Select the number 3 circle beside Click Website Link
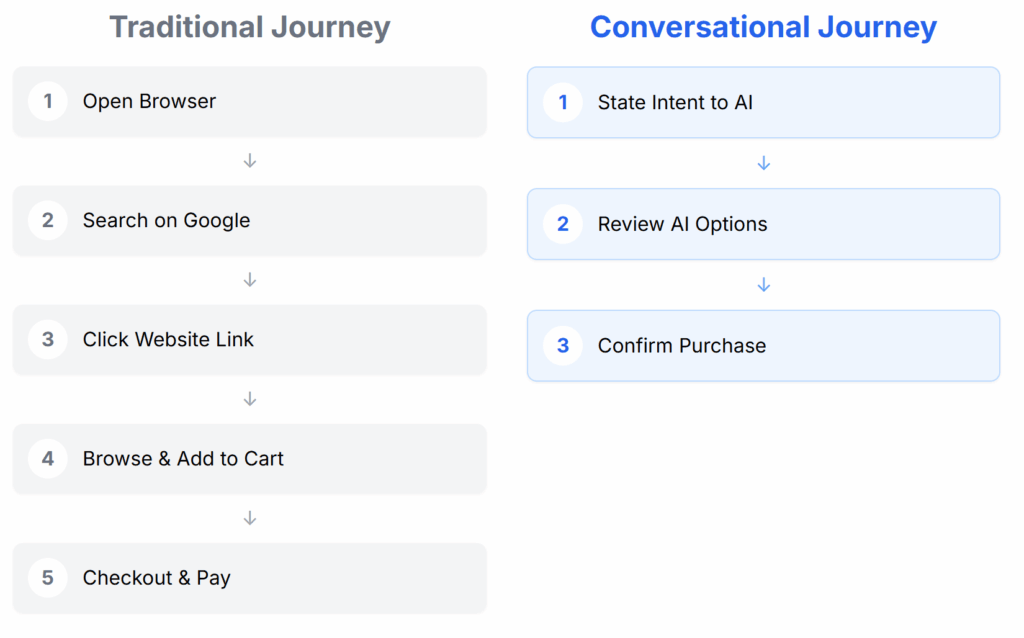 [48, 339]
